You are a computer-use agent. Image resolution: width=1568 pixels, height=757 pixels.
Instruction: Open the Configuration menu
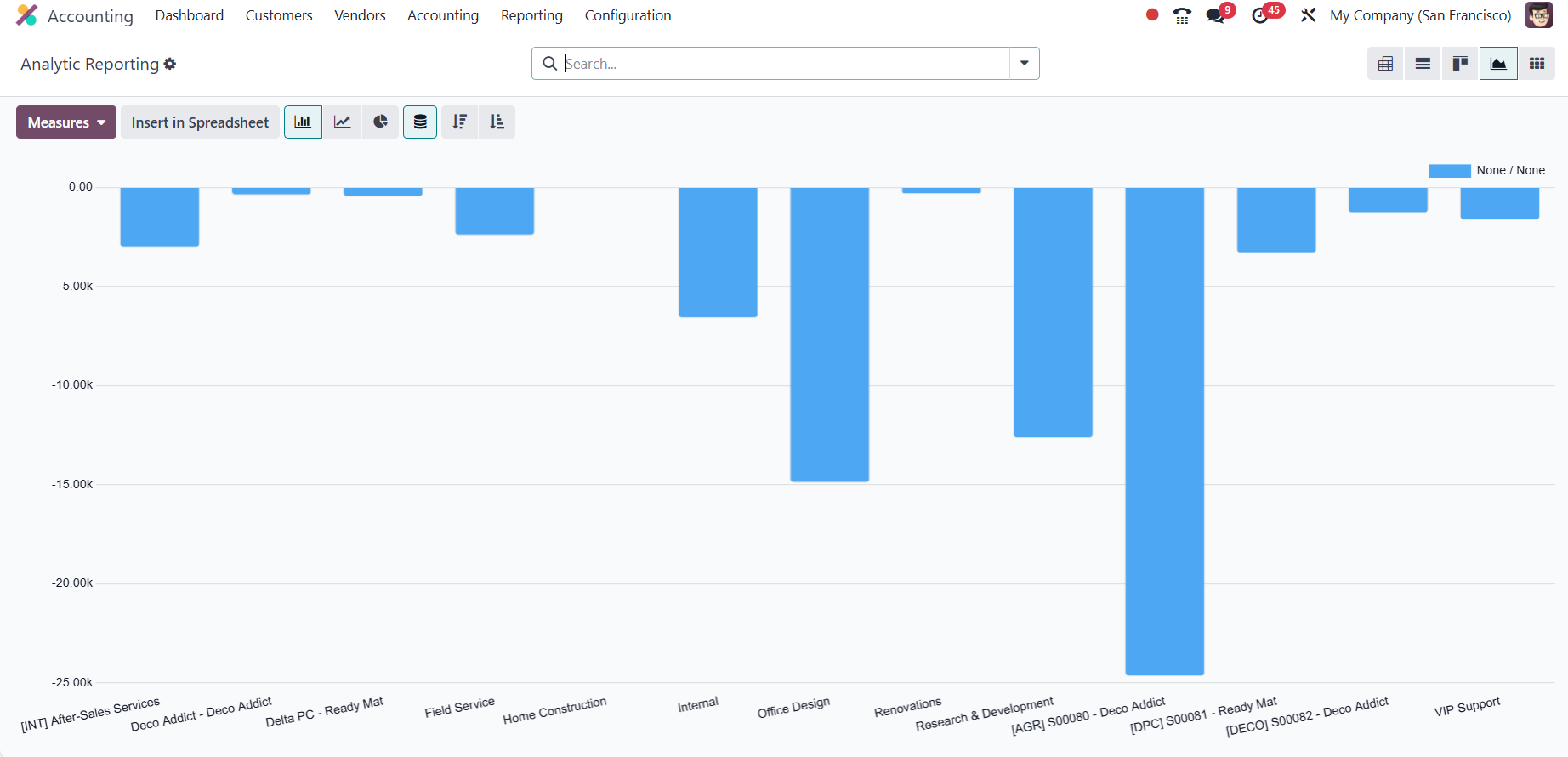coord(628,15)
